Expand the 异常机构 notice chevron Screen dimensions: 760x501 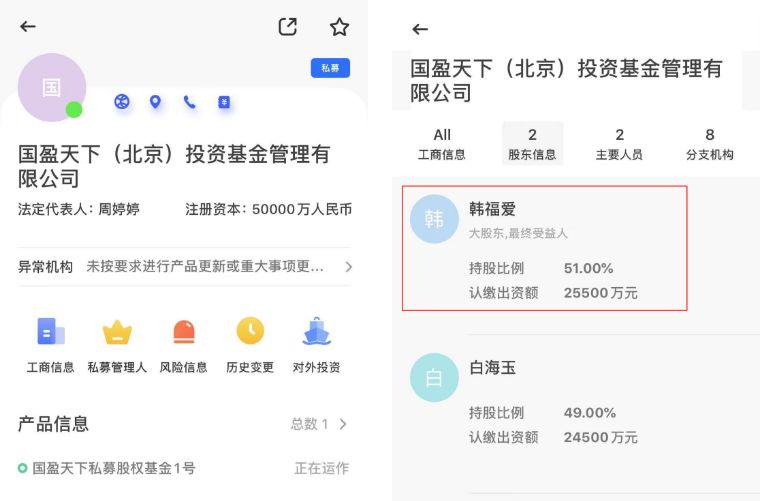[x=348, y=266]
